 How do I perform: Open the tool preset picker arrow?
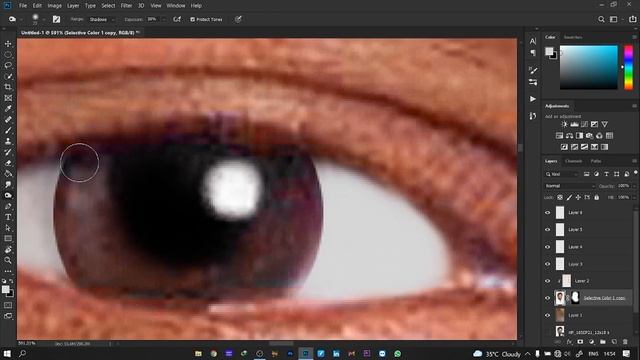point(21,19)
